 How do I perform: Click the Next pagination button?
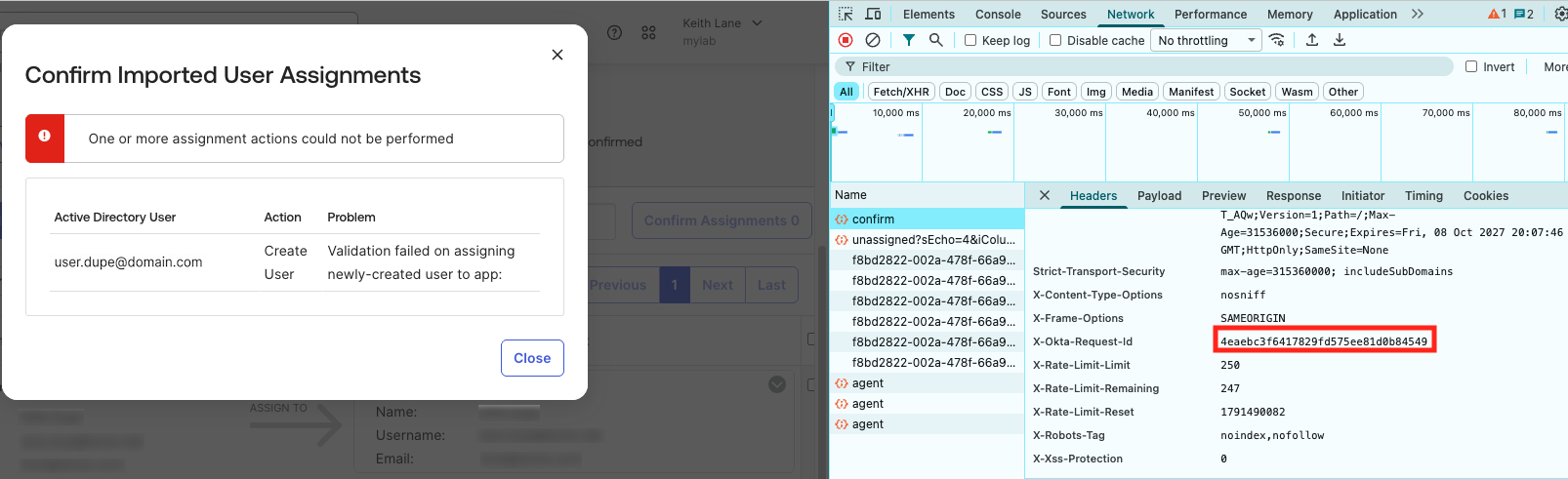click(717, 285)
